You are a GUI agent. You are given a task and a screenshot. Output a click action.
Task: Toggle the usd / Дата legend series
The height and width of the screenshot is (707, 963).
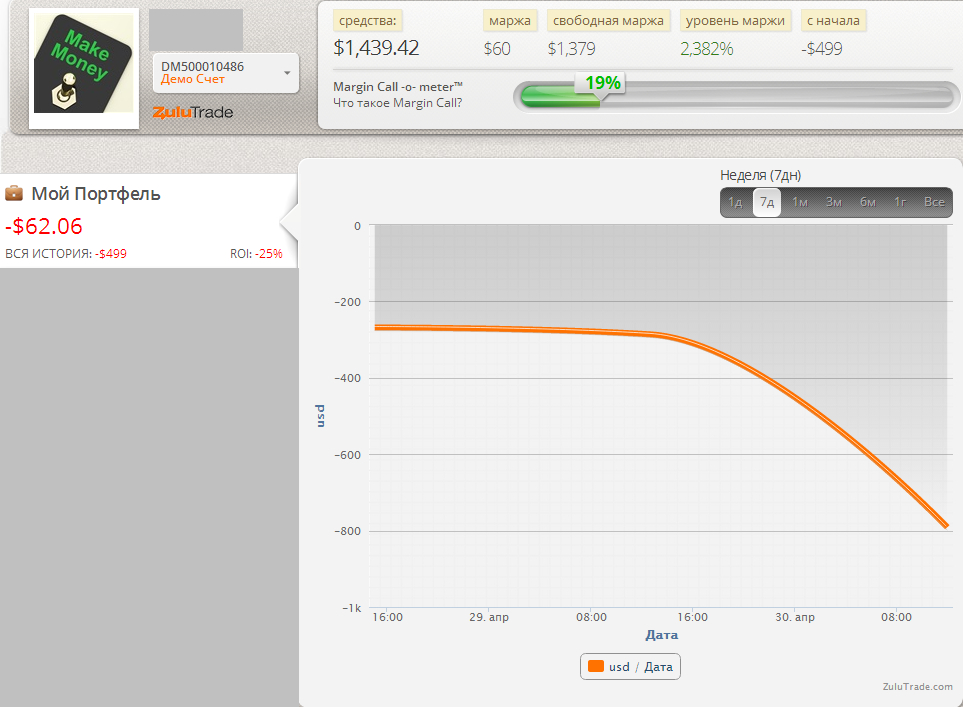(630, 666)
